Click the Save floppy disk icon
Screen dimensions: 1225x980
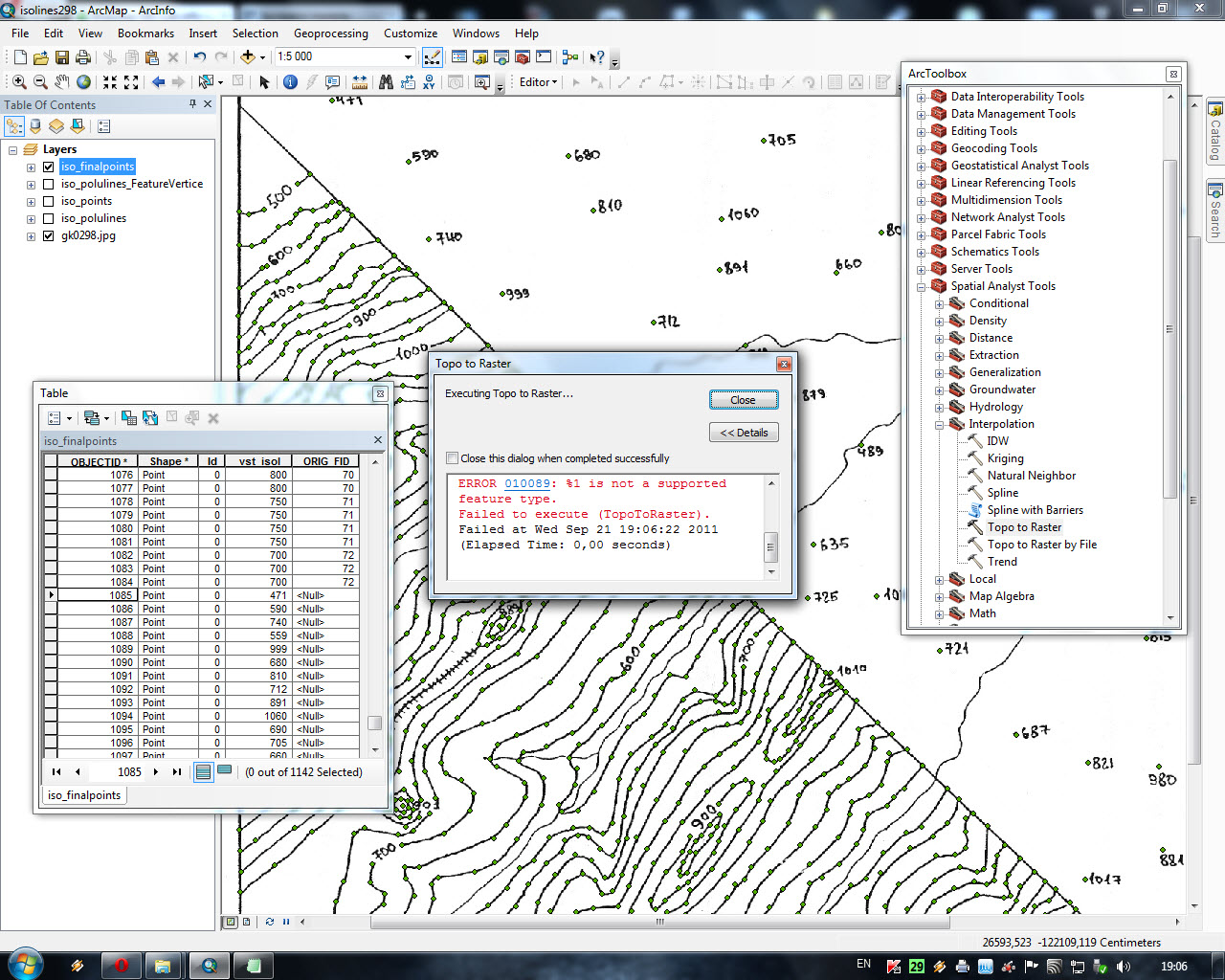tap(62, 57)
